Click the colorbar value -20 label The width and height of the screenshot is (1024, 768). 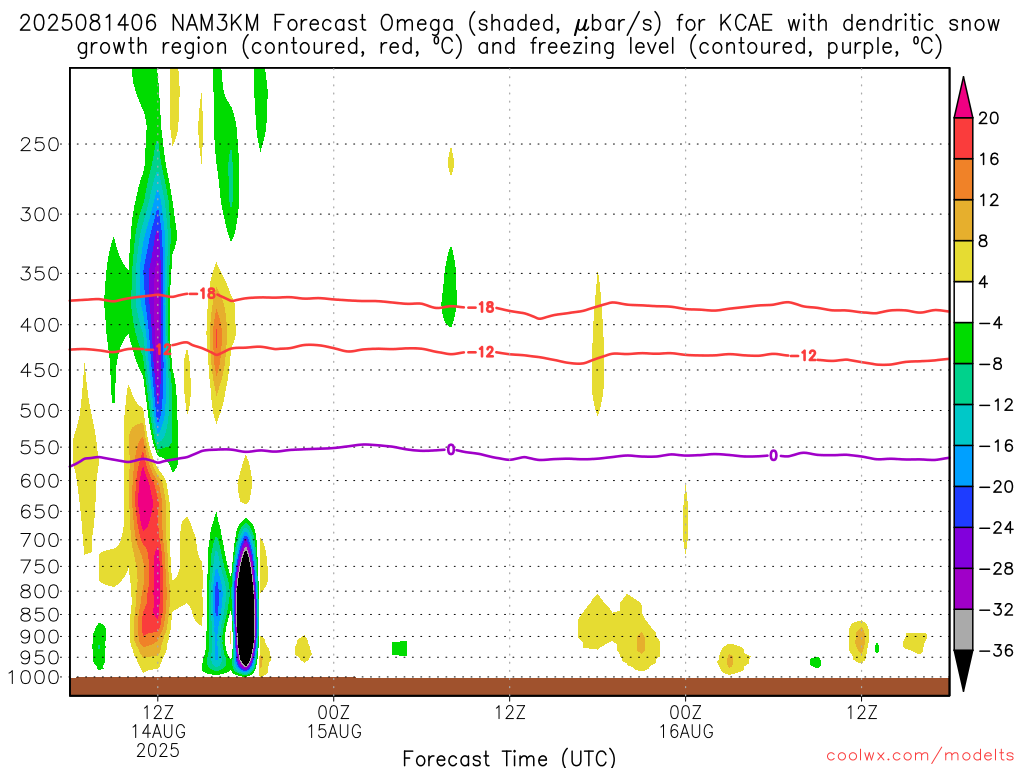click(x=996, y=487)
